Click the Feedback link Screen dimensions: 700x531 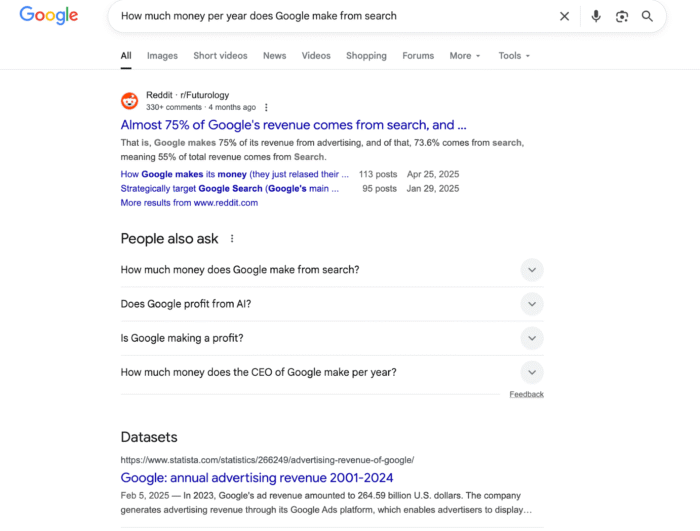tap(526, 394)
